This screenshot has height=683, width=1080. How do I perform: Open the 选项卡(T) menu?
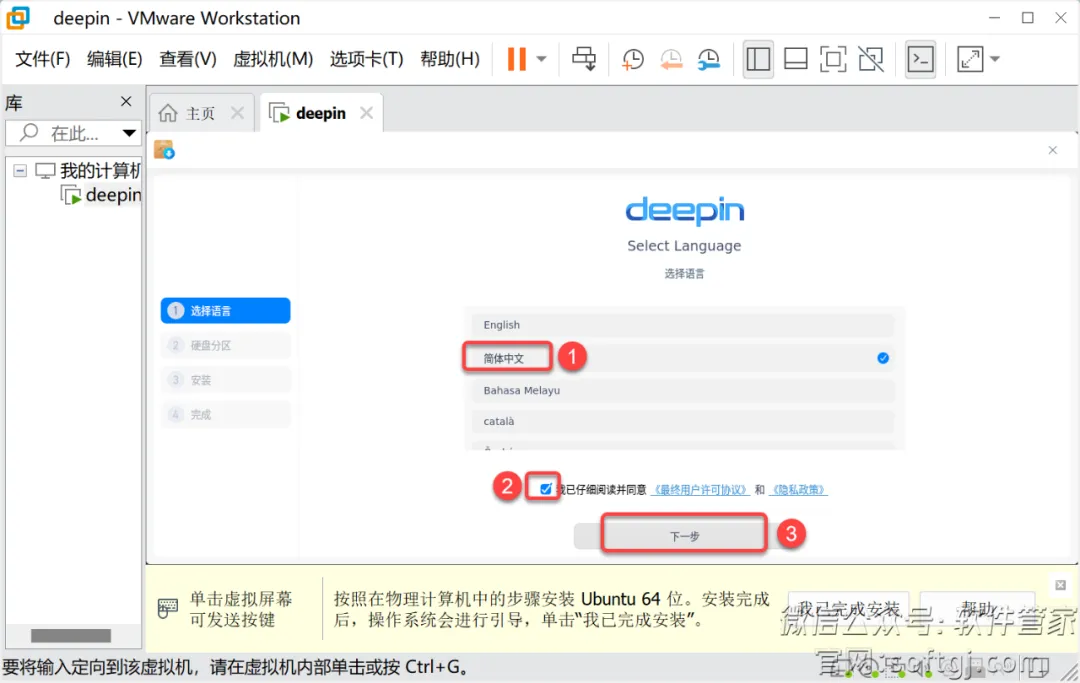pos(366,59)
